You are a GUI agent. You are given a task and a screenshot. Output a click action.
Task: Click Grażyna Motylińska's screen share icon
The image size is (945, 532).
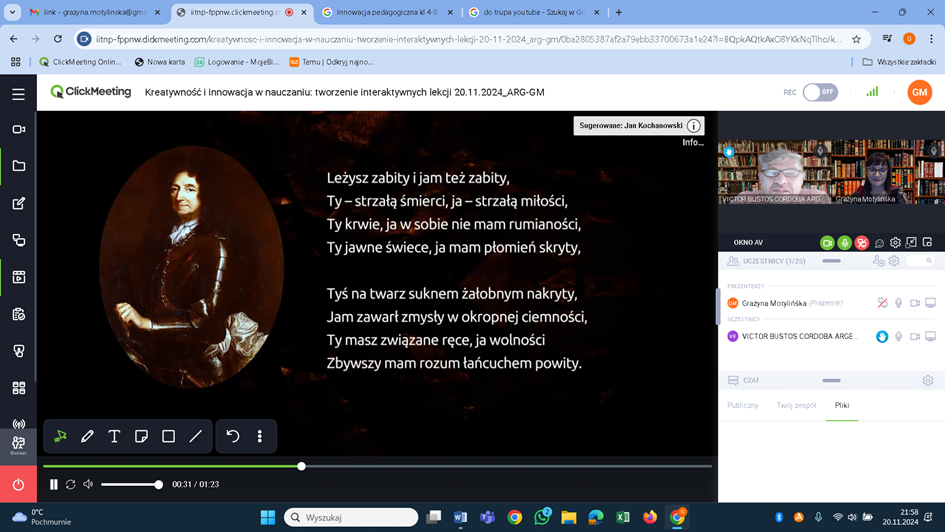[931, 303]
